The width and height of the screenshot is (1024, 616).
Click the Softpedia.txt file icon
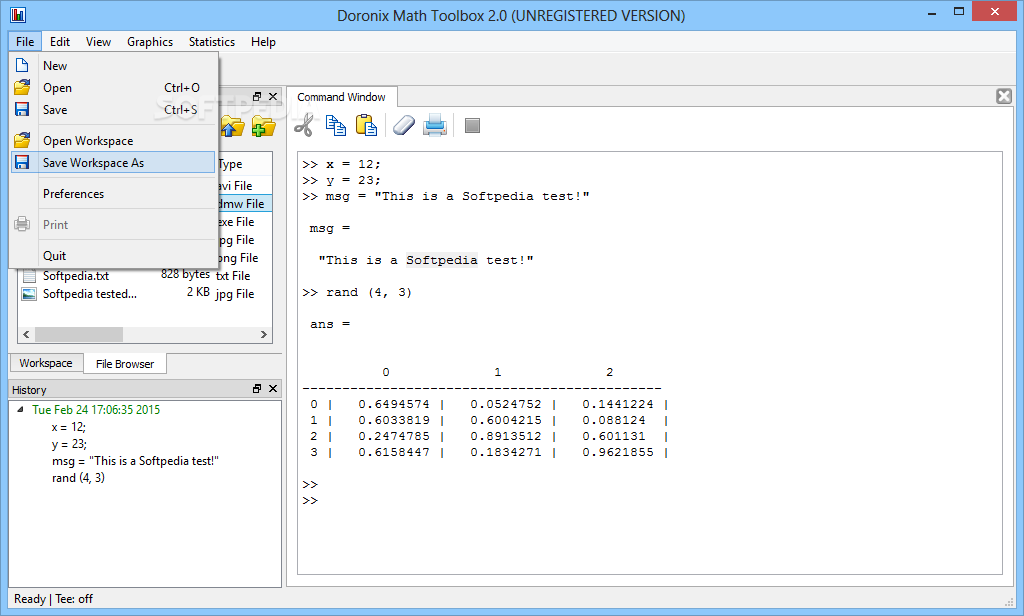point(29,276)
